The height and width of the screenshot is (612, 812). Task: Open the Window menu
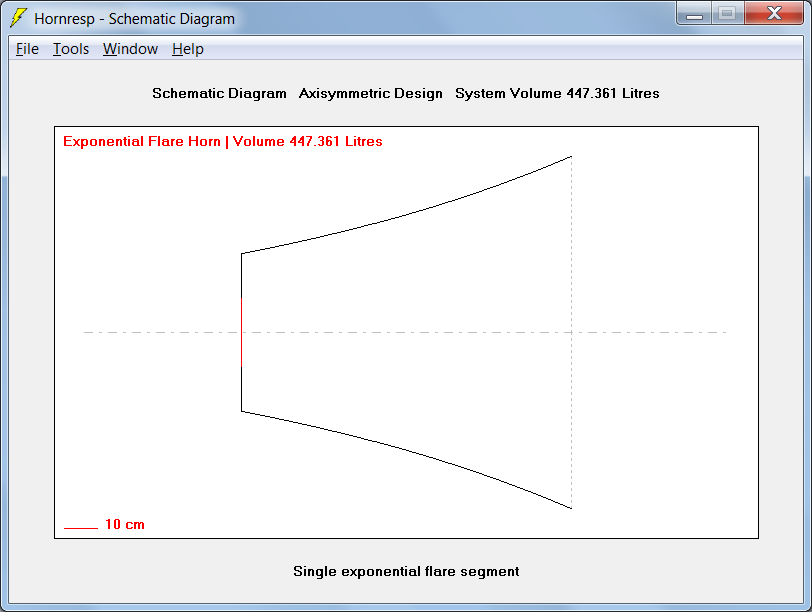point(130,49)
